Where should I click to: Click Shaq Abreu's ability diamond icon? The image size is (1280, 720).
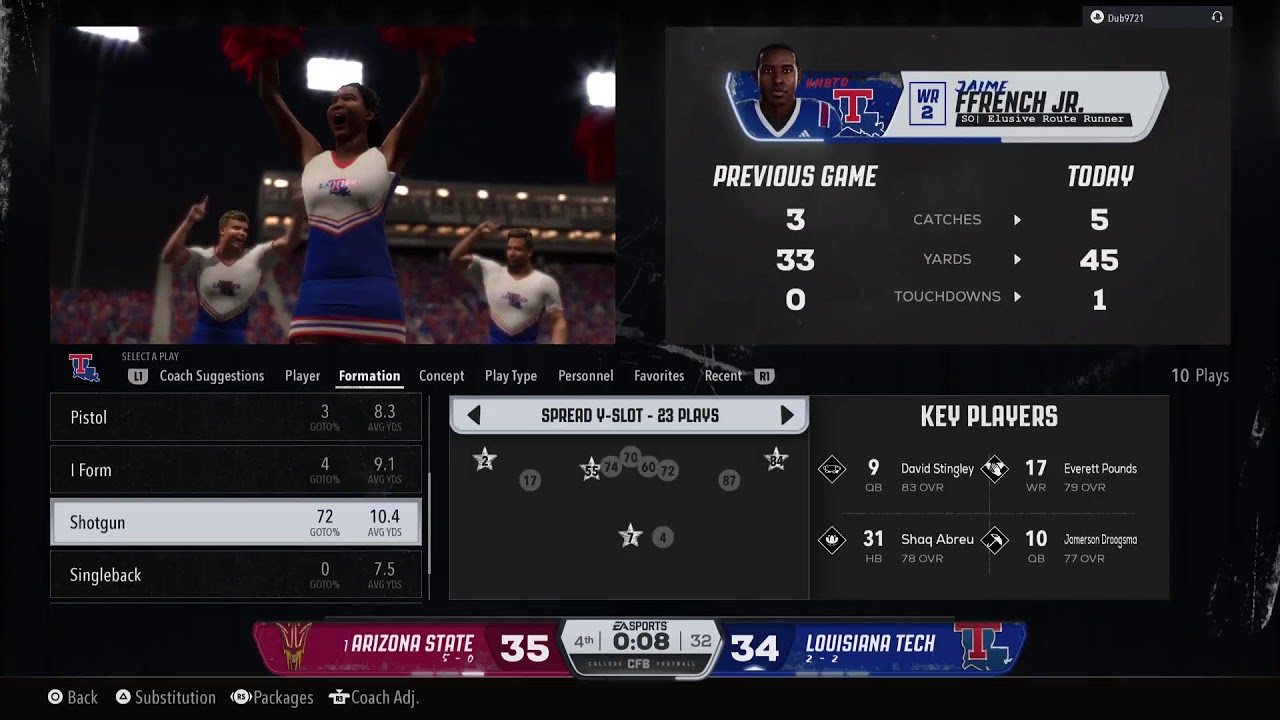(x=832, y=540)
